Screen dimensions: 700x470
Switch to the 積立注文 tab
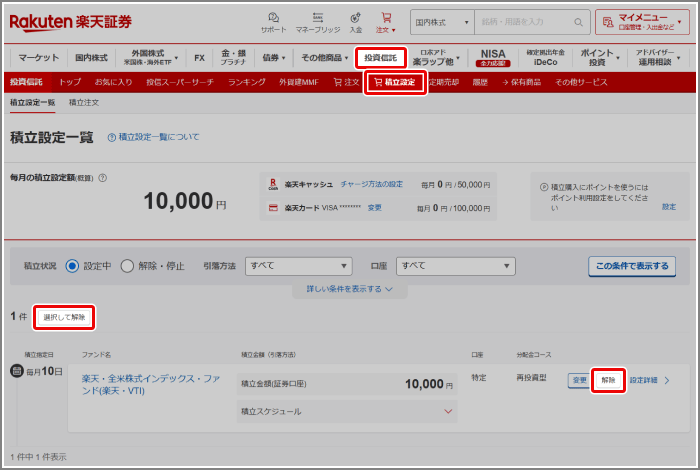click(84, 103)
